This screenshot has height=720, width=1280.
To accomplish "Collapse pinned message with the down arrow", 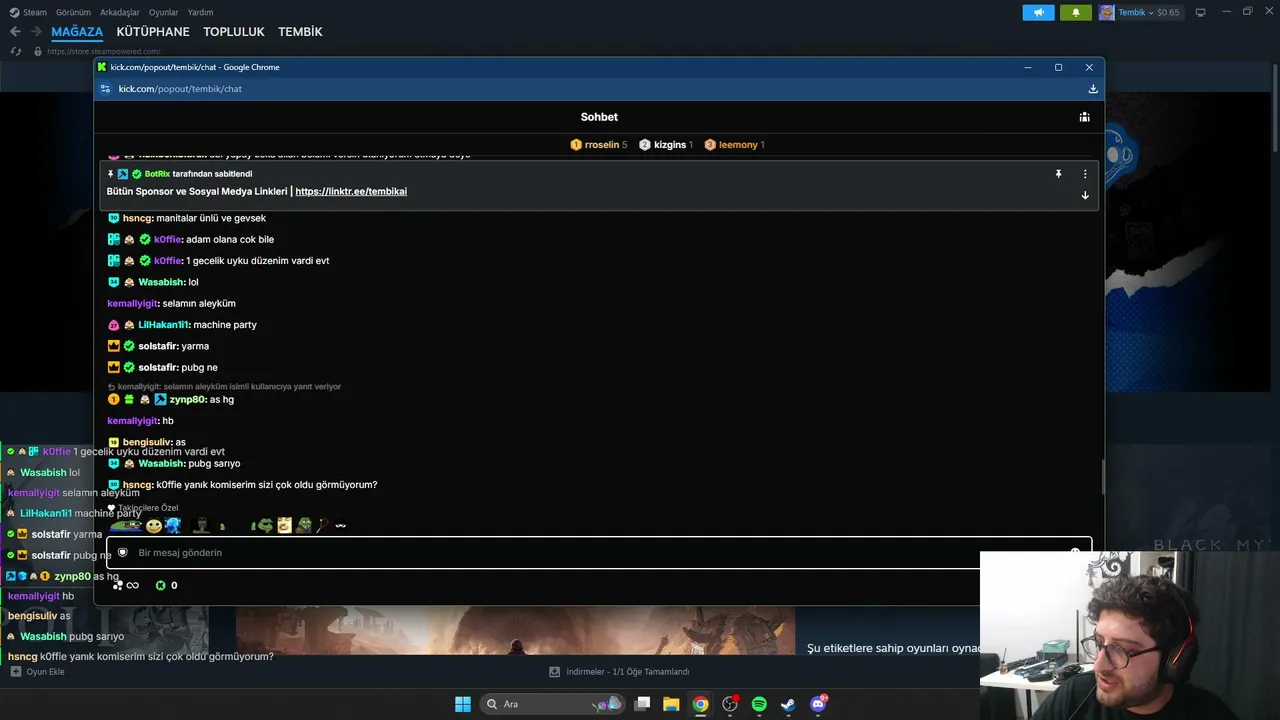I will [x=1085, y=195].
